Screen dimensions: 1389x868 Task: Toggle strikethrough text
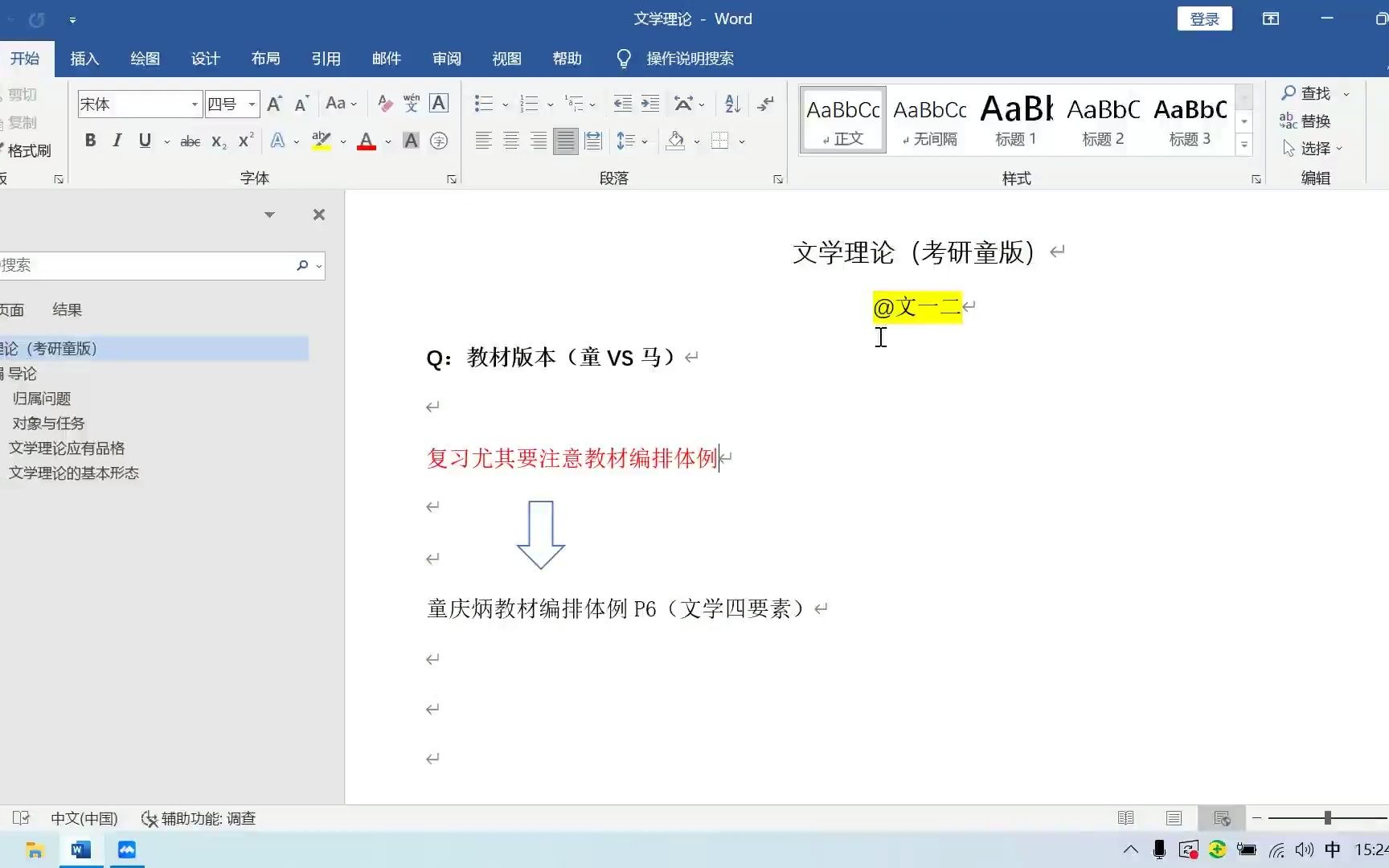[191, 141]
